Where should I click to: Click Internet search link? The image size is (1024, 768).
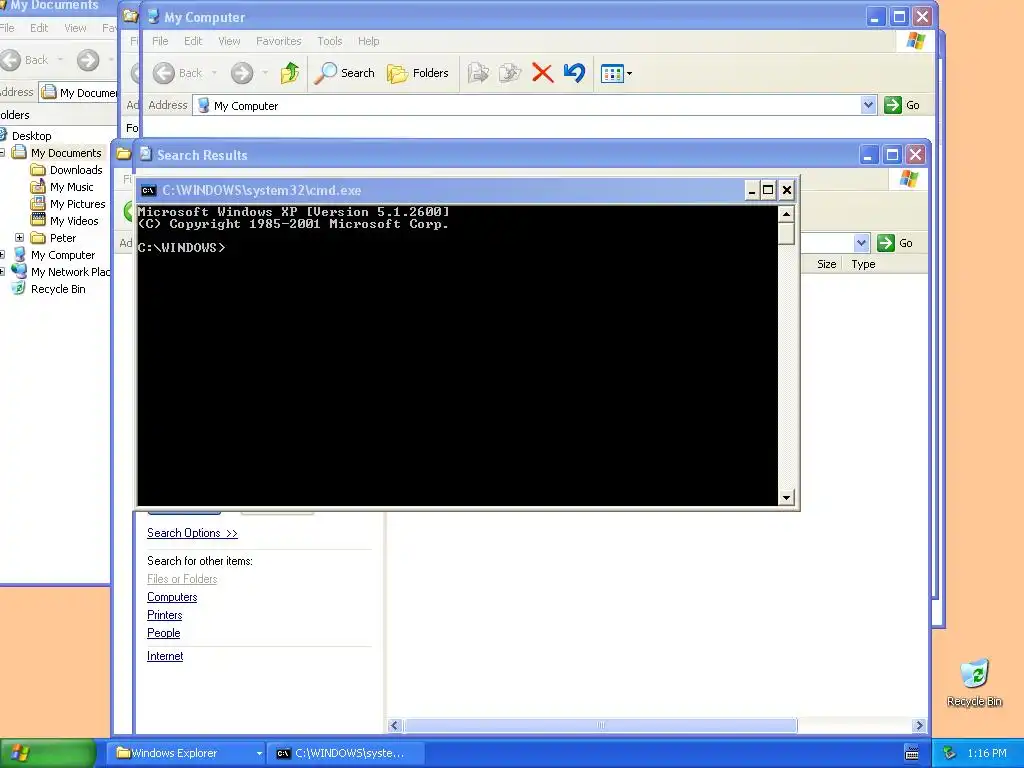tap(165, 656)
